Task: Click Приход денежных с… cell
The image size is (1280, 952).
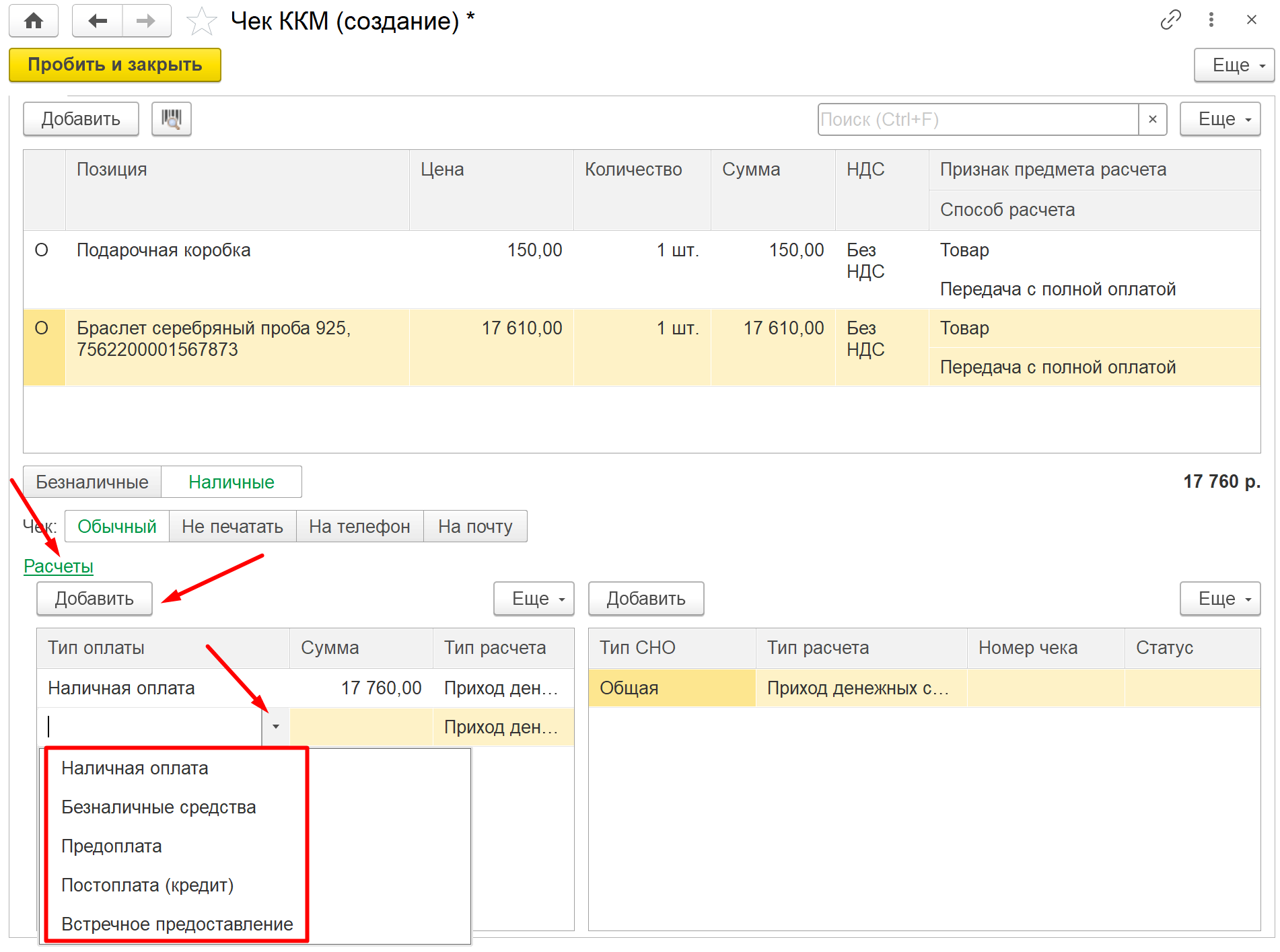Action: click(861, 688)
